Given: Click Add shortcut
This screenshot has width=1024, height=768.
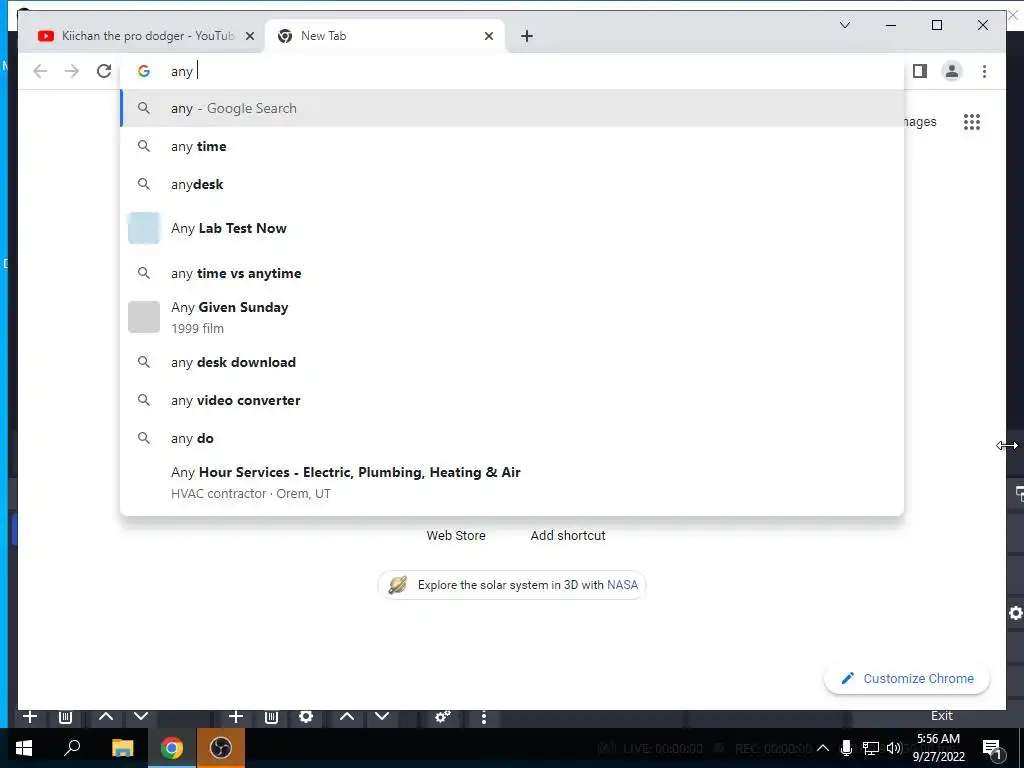Looking at the screenshot, I should tap(568, 536).
